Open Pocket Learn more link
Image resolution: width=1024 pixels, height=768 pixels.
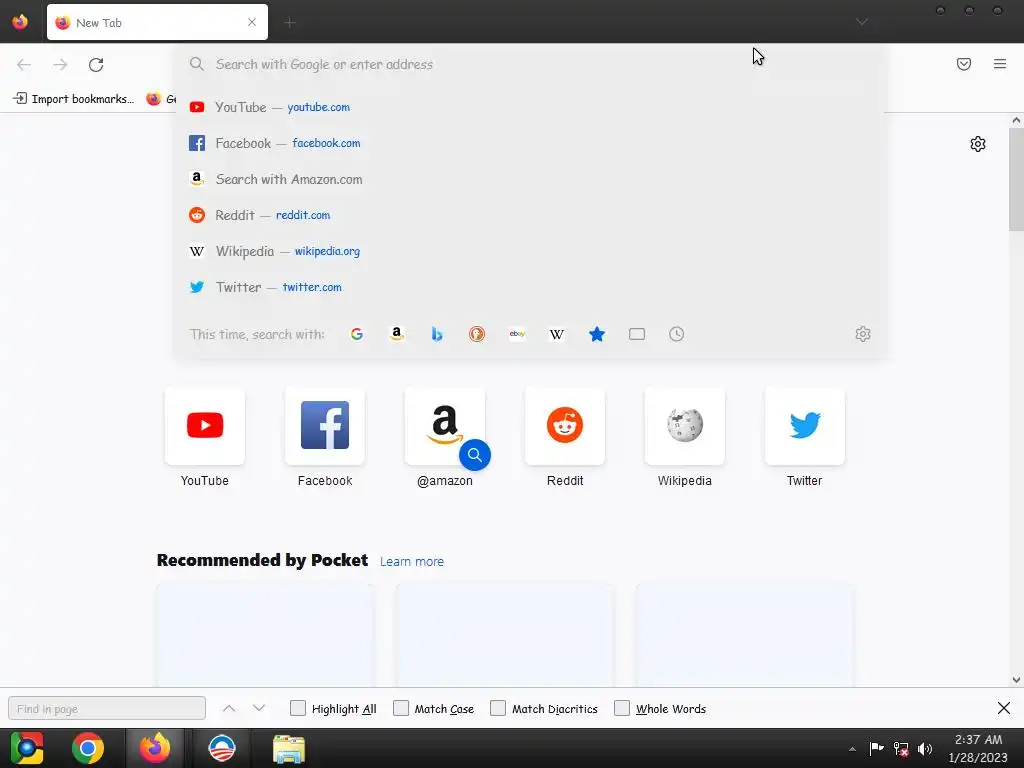tap(411, 562)
